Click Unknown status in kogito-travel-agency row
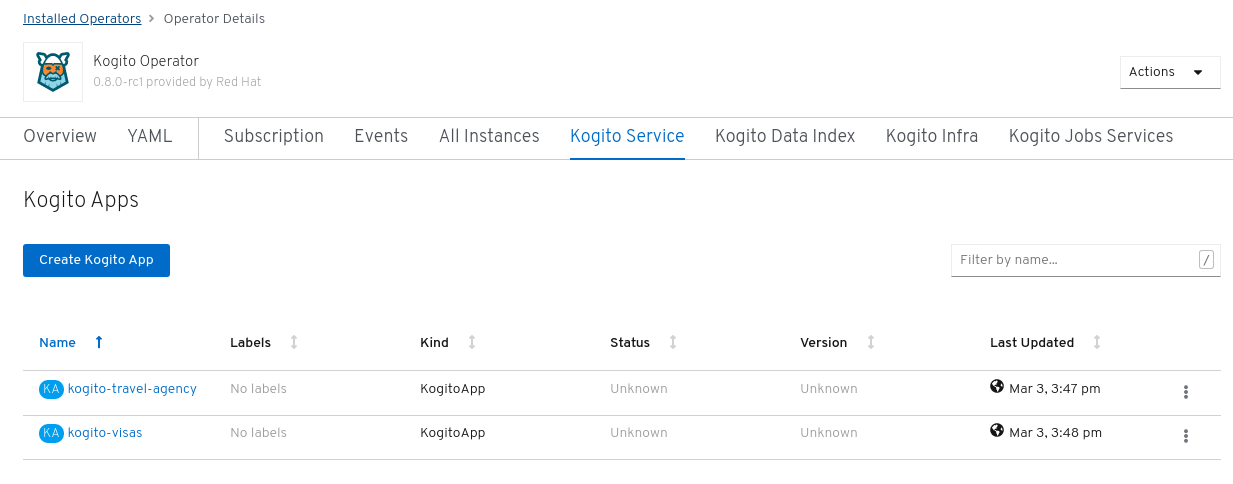This screenshot has width=1233, height=484. (639, 389)
